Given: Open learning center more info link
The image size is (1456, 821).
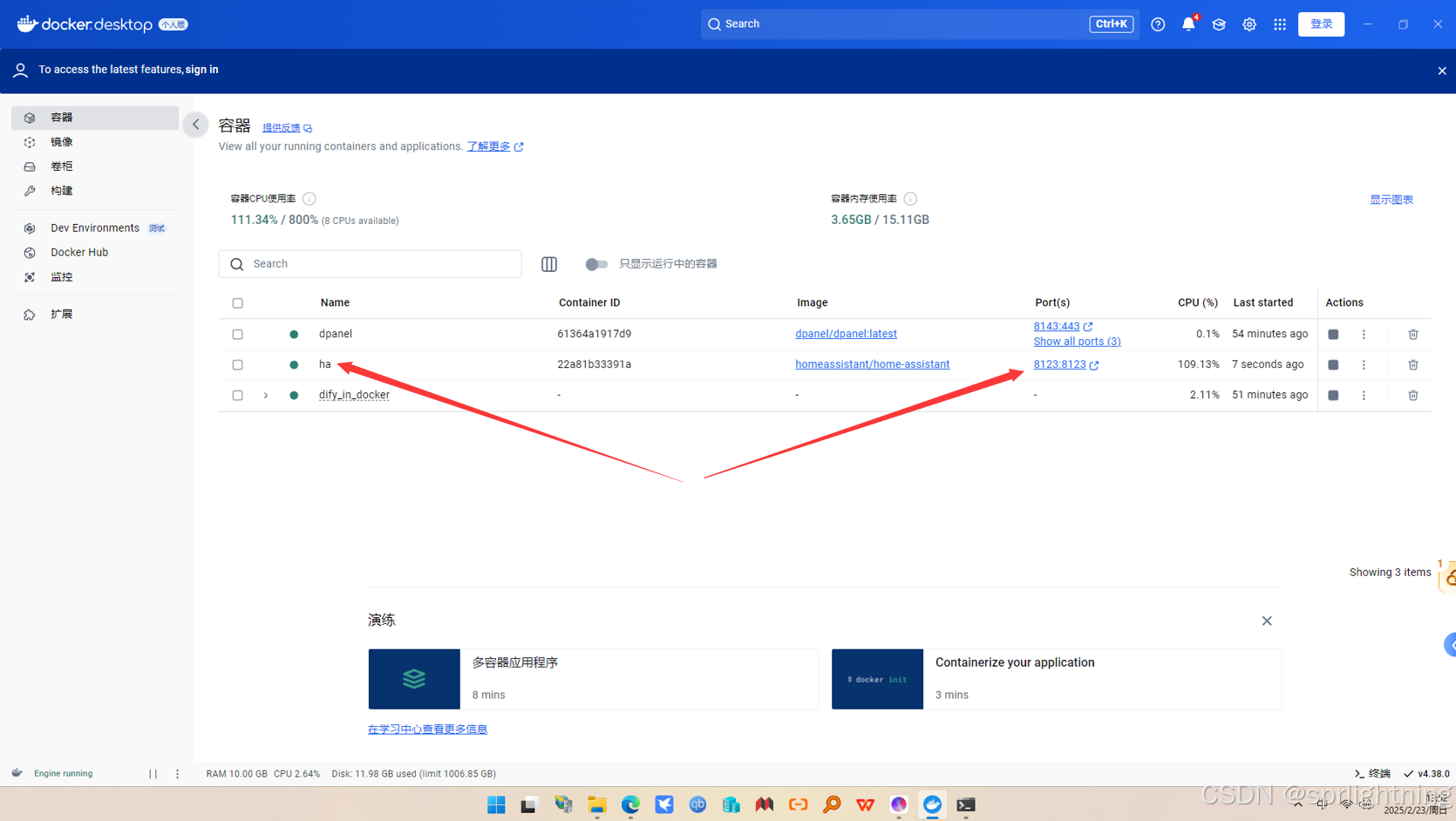Looking at the screenshot, I should tap(427, 729).
